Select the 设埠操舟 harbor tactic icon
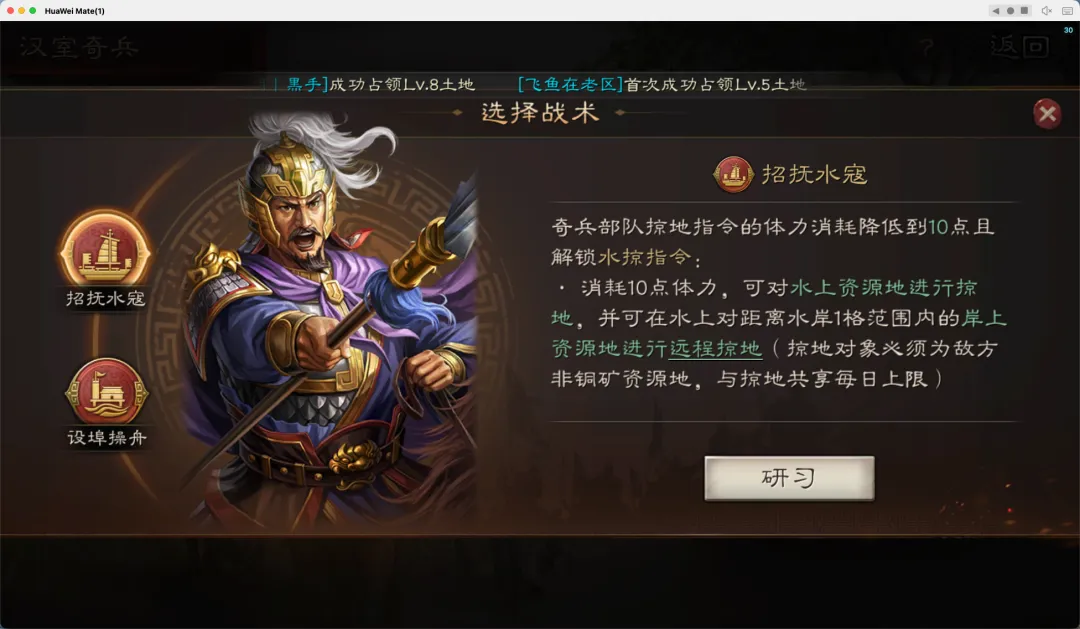Viewport: 1080px width, 629px height. click(x=106, y=393)
